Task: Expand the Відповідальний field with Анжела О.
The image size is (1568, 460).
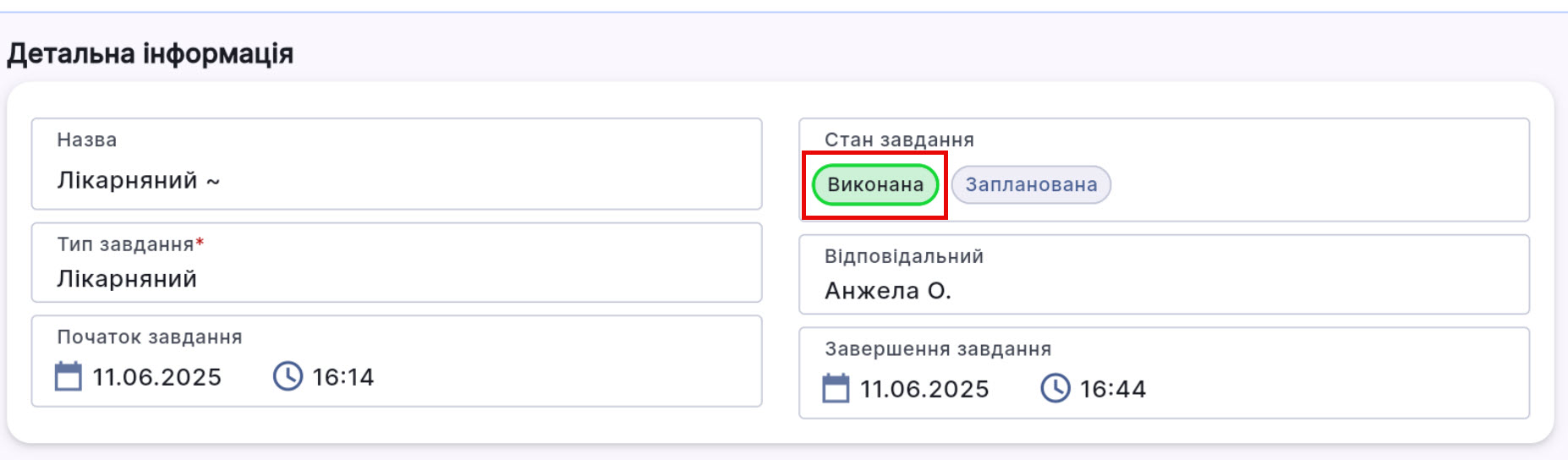Action: 1163,290
